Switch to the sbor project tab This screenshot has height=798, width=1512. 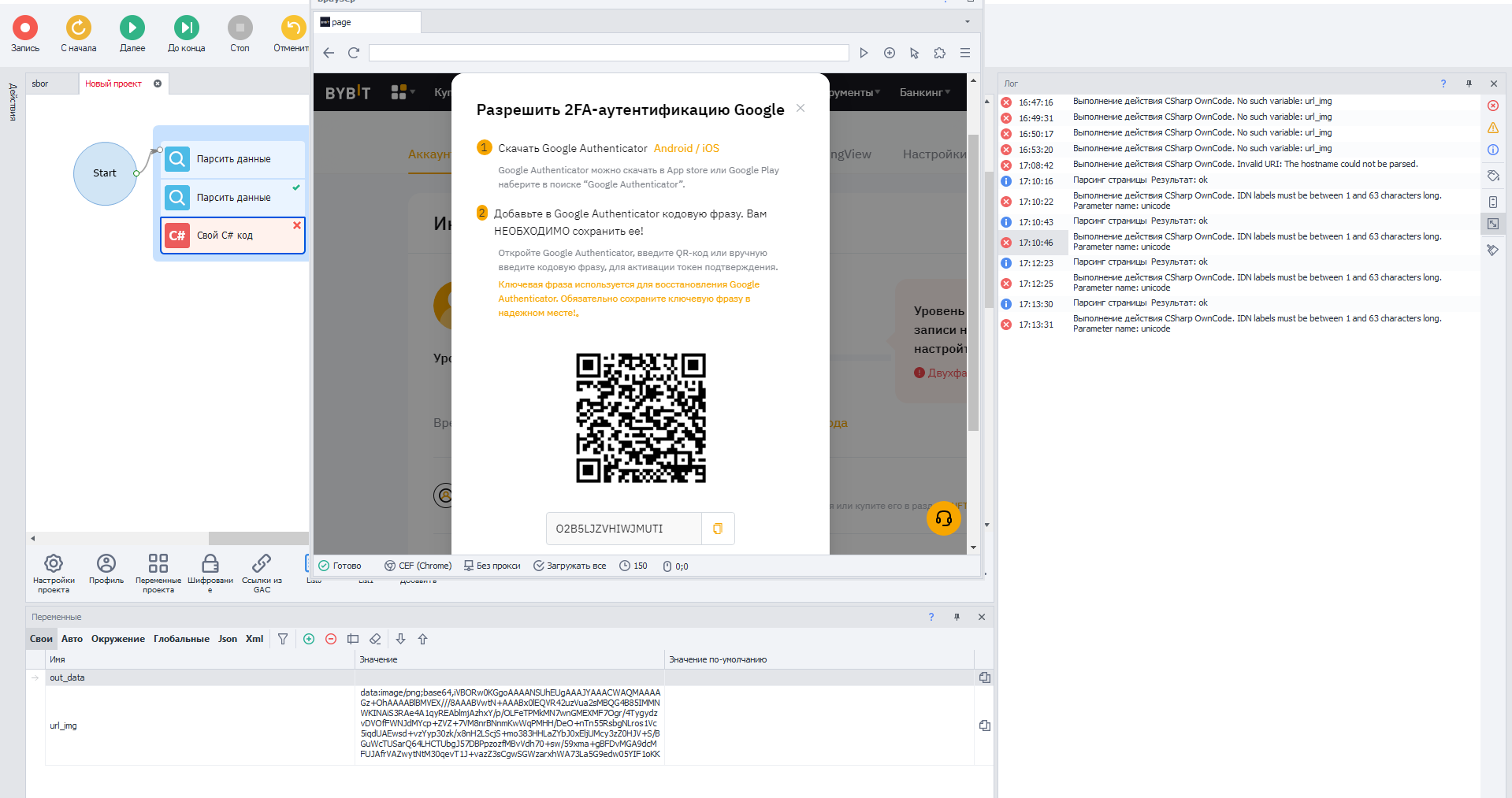(x=52, y=84)
